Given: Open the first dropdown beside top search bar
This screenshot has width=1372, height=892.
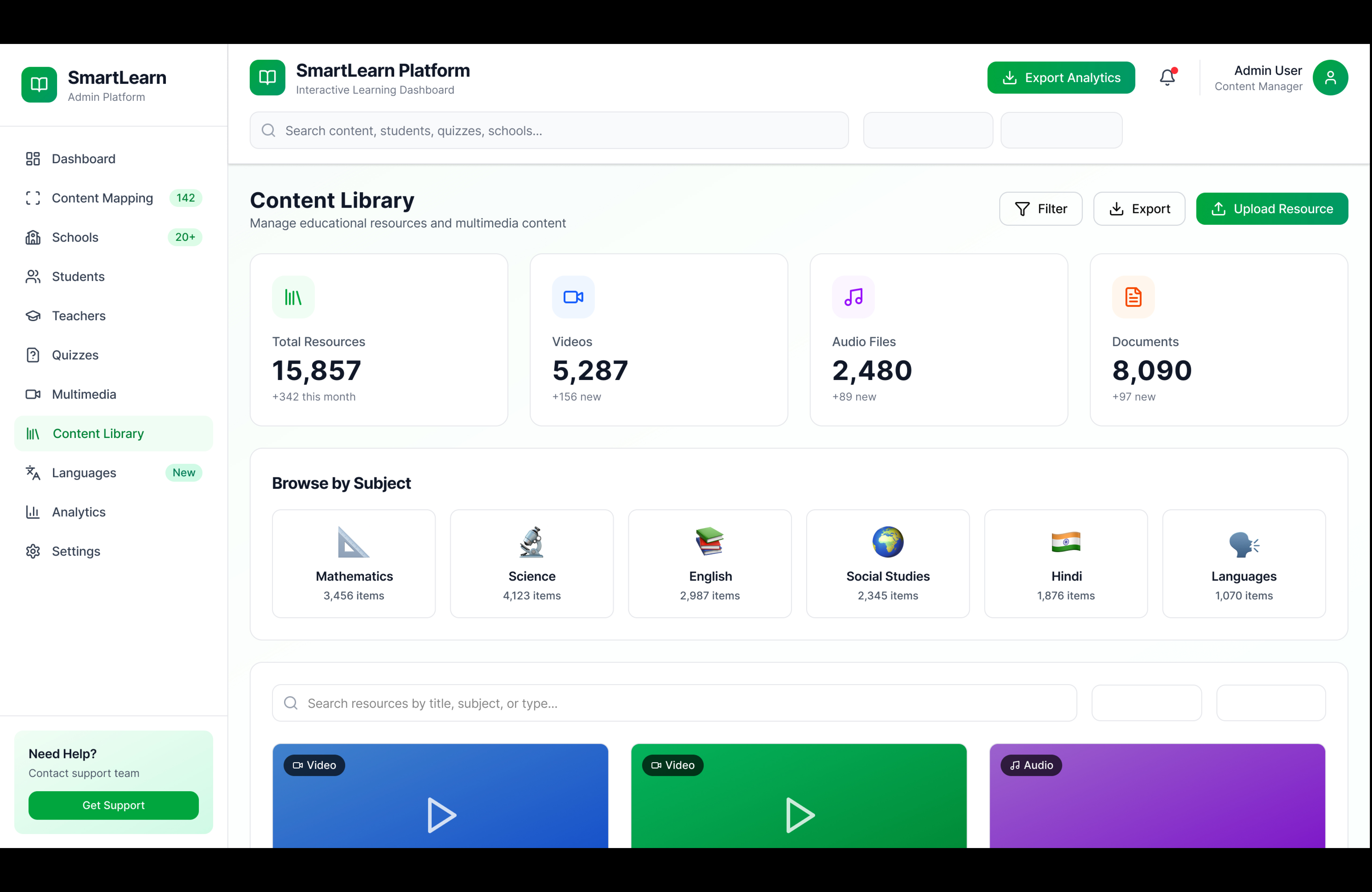Looking at the screenshot, I should tap(928, 130).
